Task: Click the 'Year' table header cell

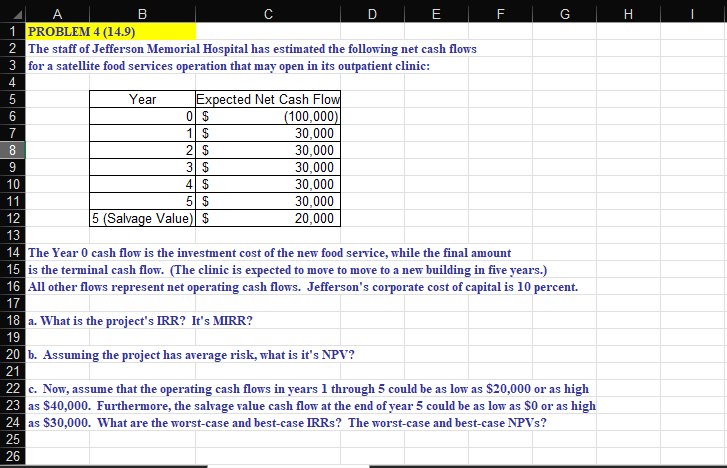Action: click(142, 99)
